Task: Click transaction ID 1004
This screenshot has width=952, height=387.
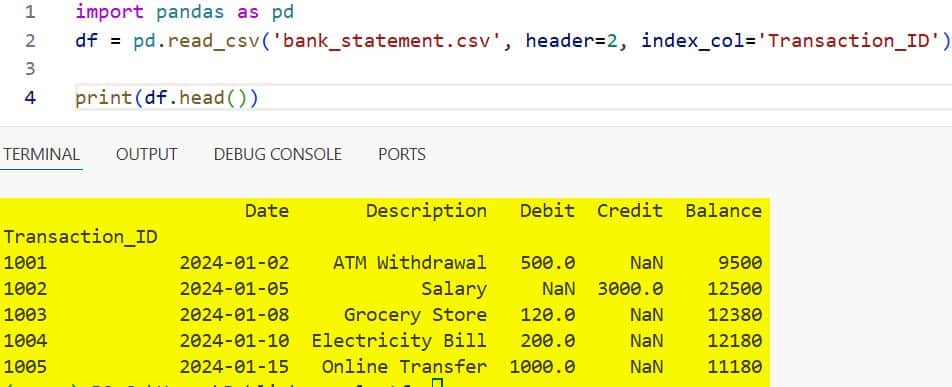Action: pyautogui.click(x=25, y=341)
